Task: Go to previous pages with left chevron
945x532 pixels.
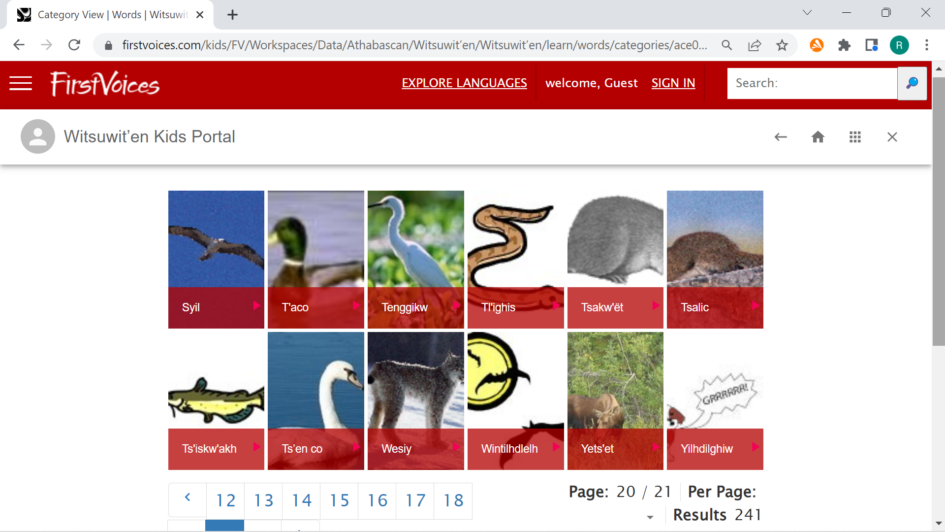Action: tap(187, 499)
